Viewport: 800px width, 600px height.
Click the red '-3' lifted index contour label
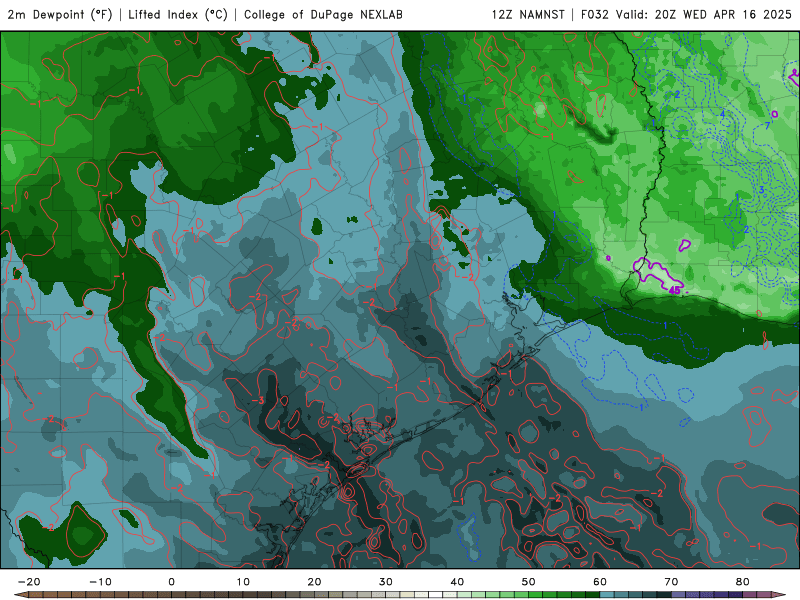pos(258,401)
